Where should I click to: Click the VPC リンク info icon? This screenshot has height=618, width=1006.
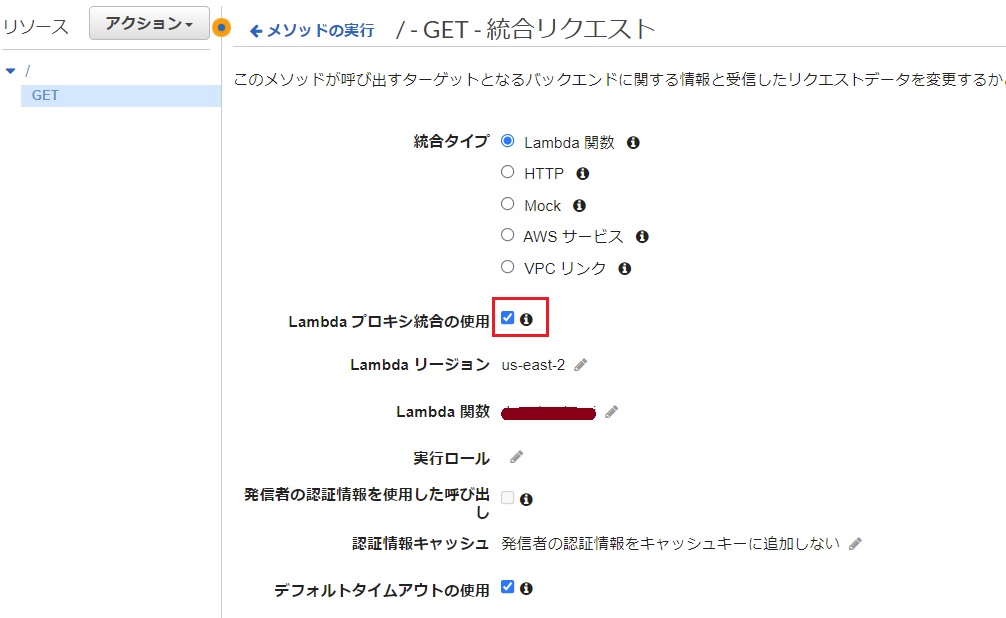click(623, 267)
